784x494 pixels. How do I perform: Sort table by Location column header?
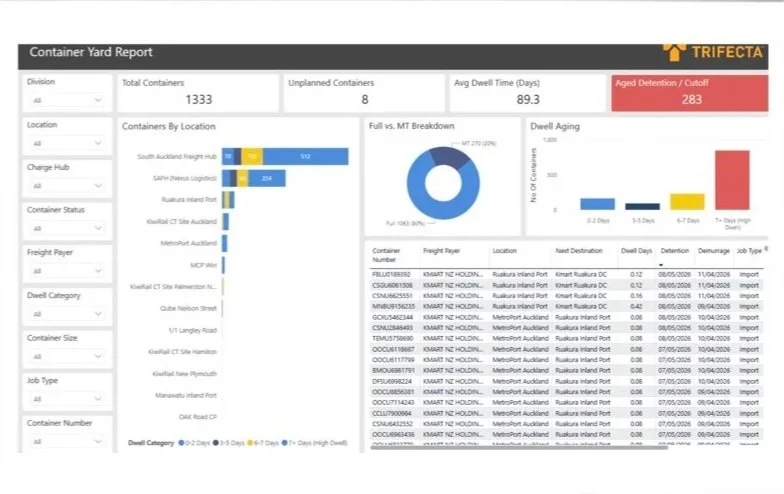(x=504, y=251)
